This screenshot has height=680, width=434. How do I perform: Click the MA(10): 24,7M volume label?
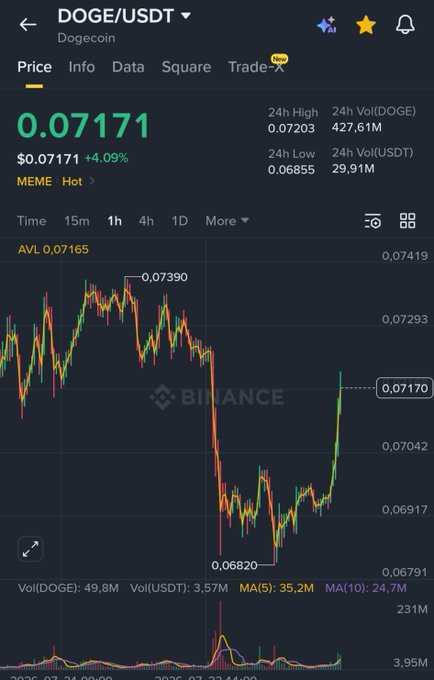(365, 588)
